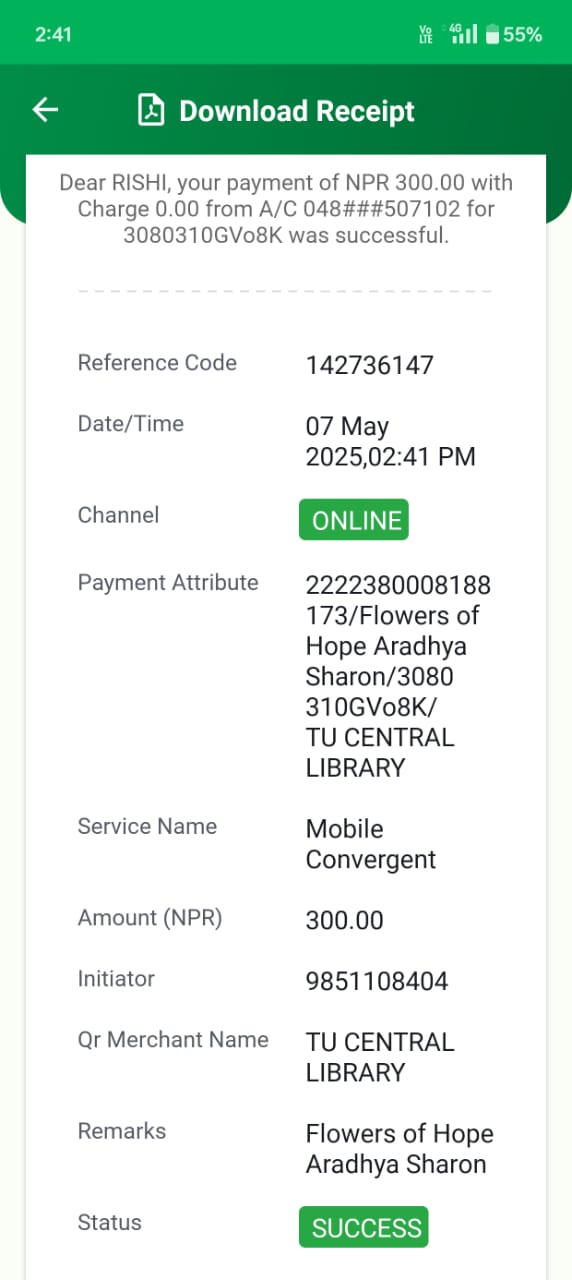
Task: Tap the 2:41 clock in status bar
Action: coord(53,34)
